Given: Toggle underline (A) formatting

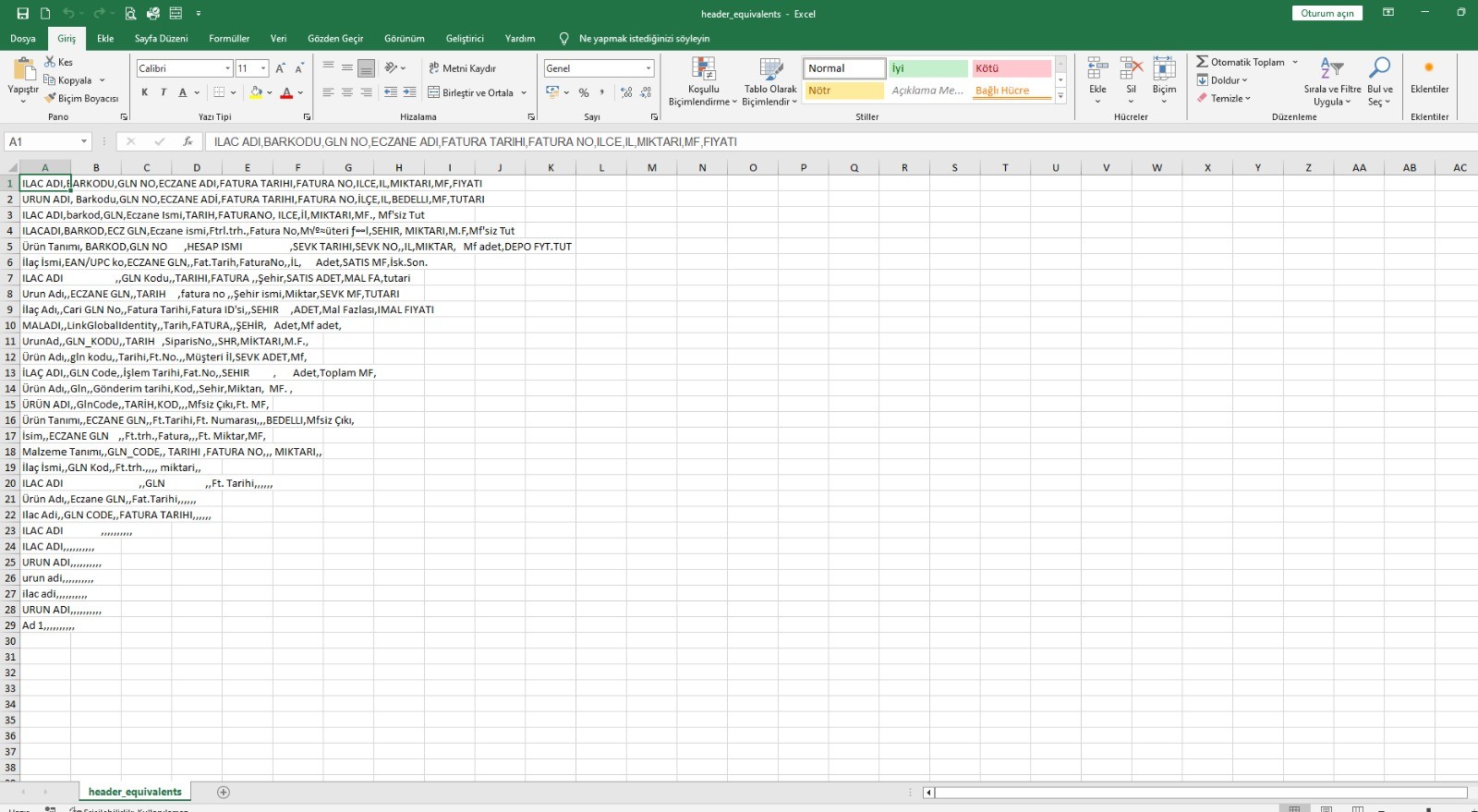Looking at the screenshot, I should point(183,92).
